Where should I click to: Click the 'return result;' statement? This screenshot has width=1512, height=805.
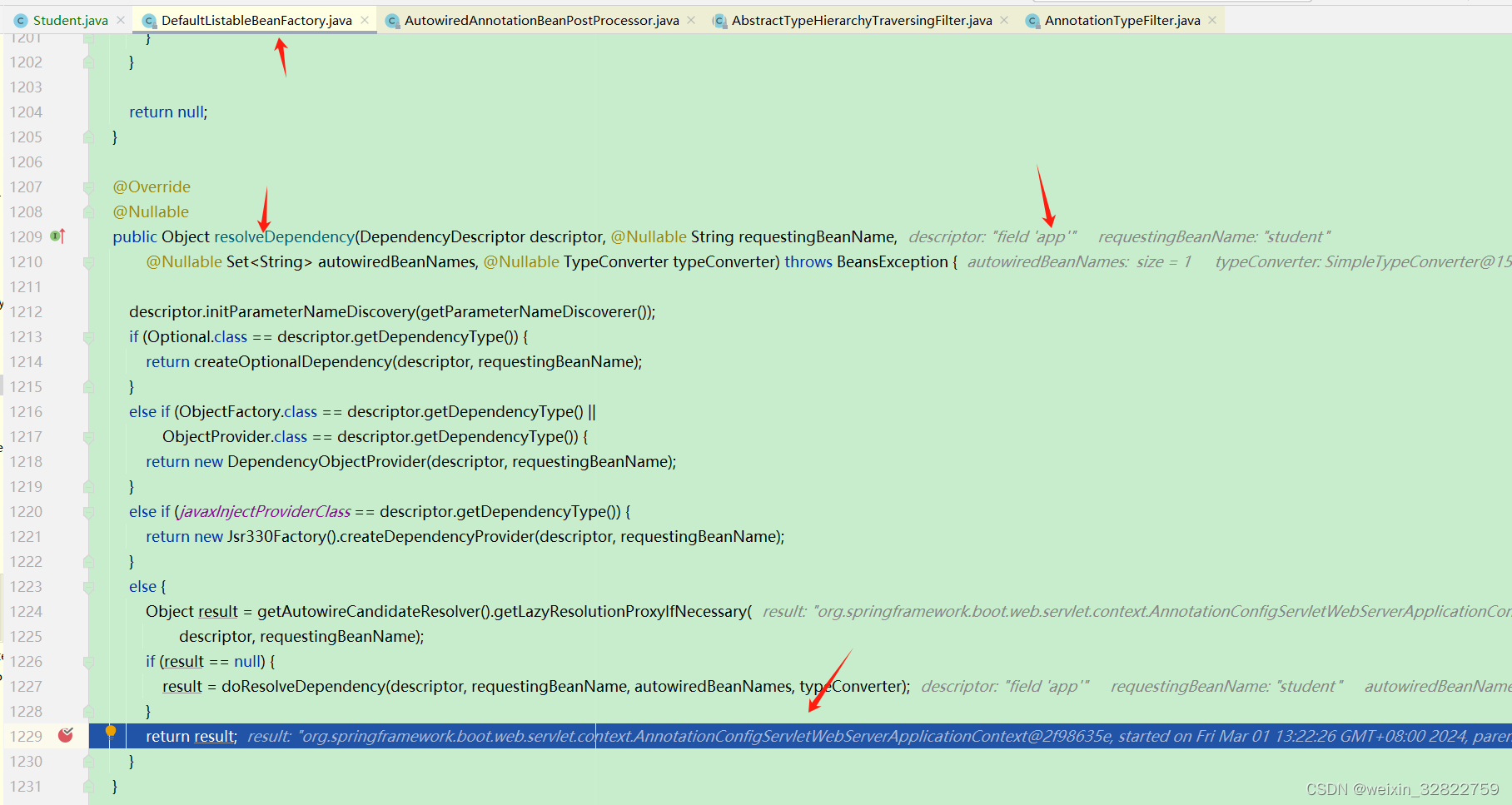191,736
